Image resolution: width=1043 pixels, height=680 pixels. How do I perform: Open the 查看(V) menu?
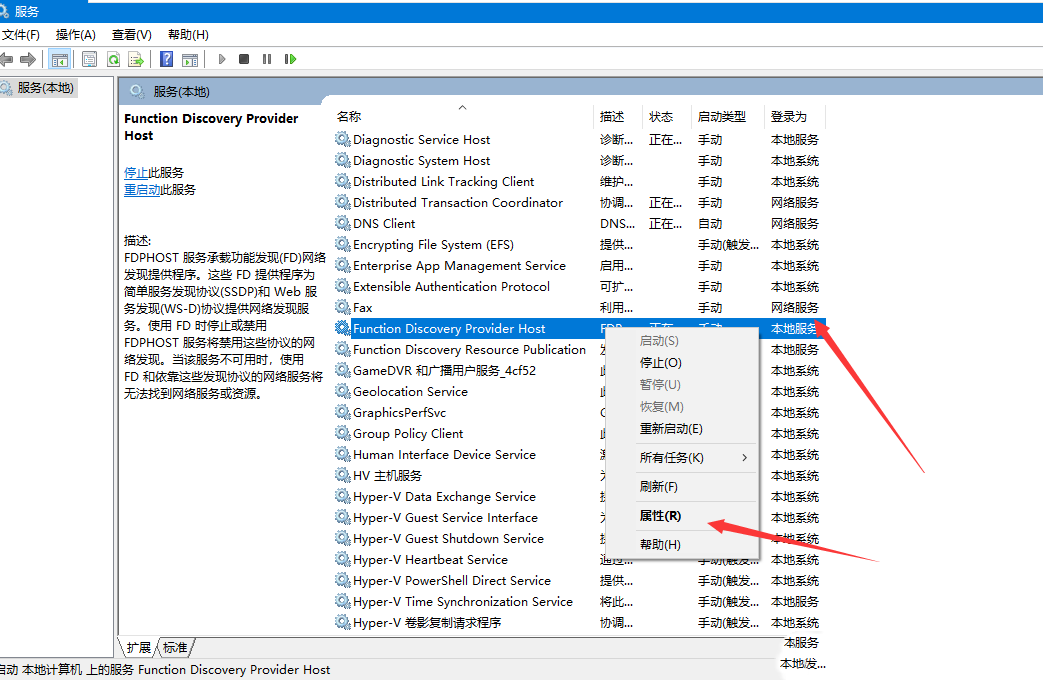point(131,33)
